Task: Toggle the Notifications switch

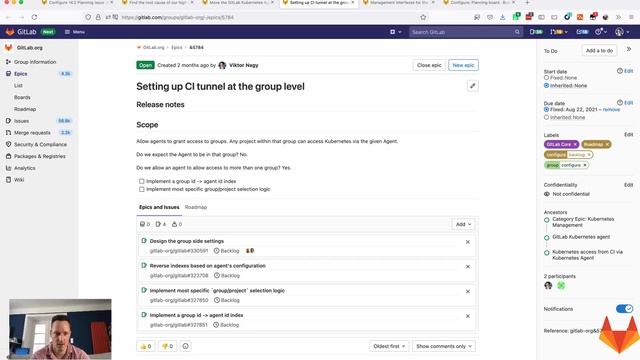Action: [624, 309]
